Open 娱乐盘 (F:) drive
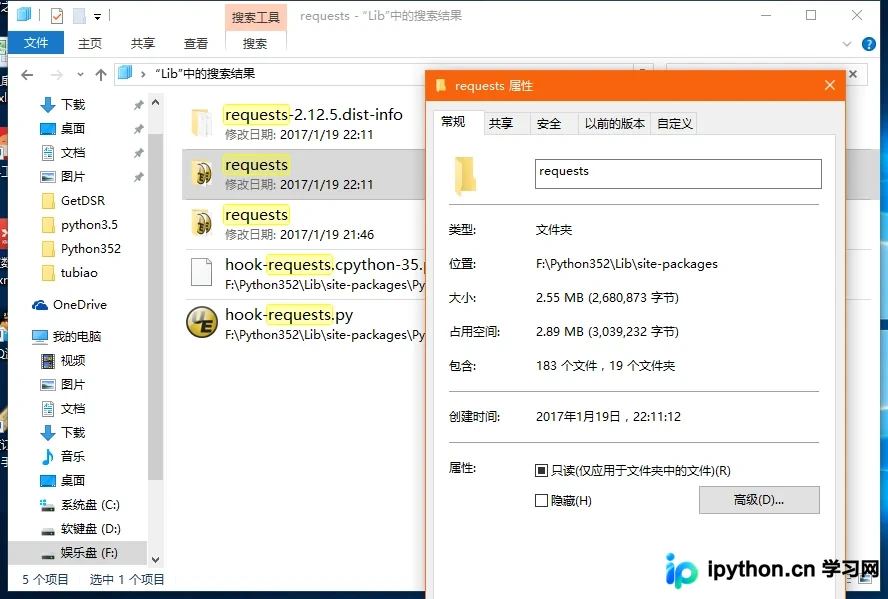888x599 pixels. (x=78, y=553)
